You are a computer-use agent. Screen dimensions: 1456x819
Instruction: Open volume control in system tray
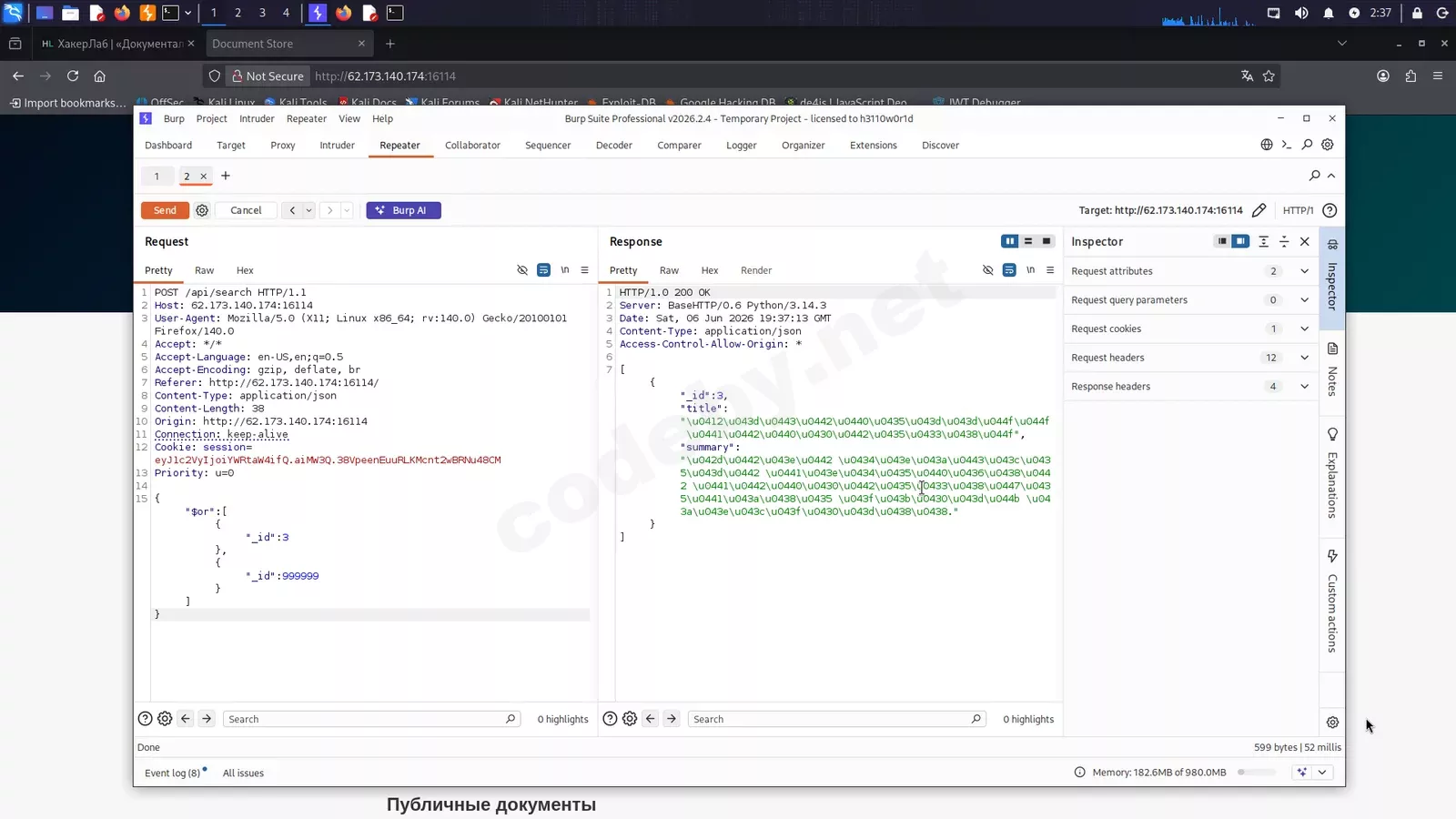click(1301, 13)
